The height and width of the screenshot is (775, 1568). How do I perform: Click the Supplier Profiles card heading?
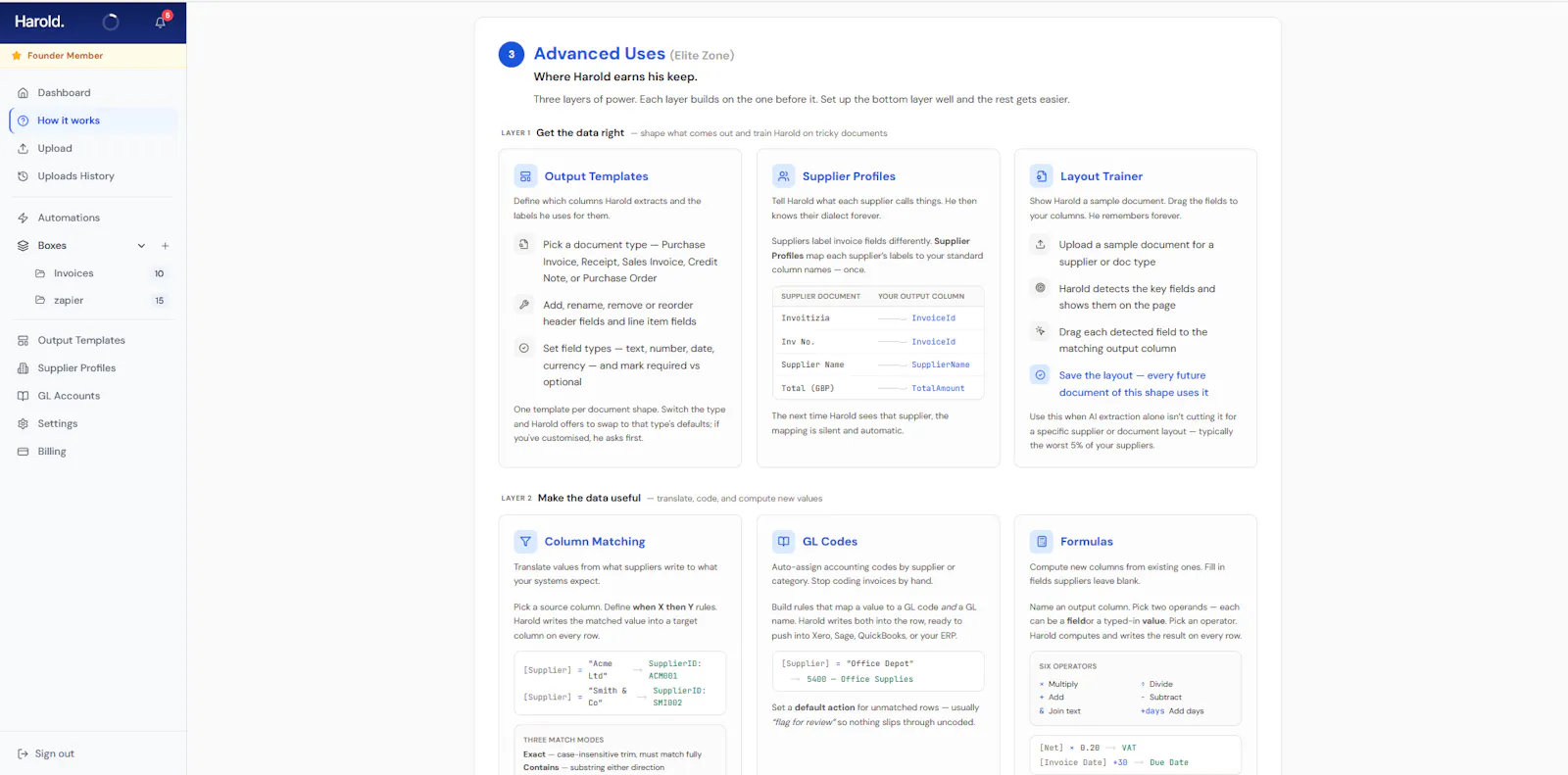[x=849, y=176]
